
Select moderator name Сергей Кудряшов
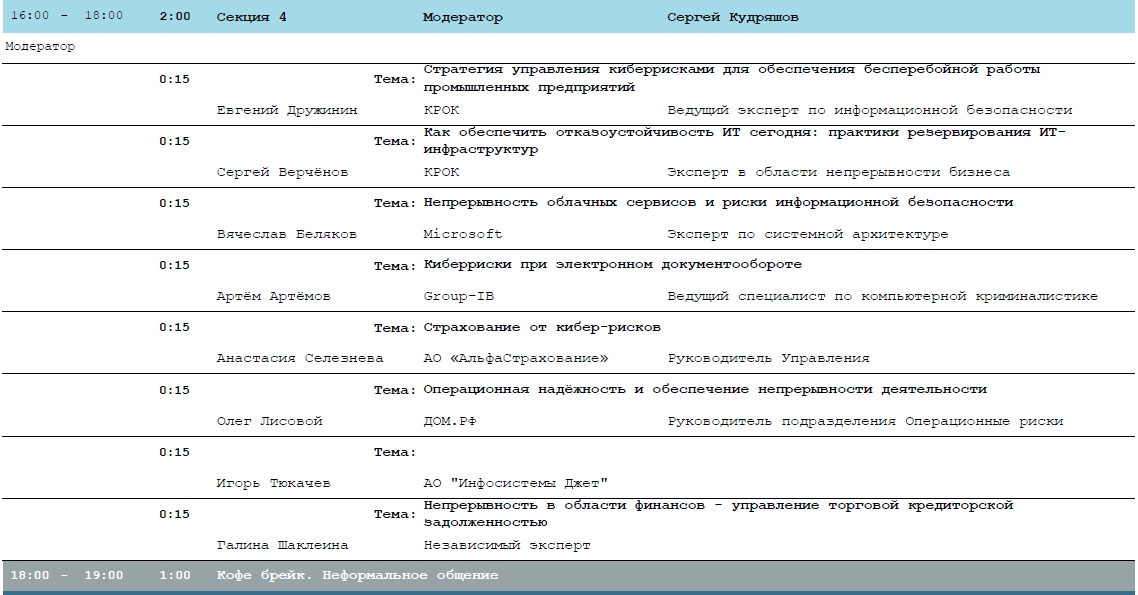pyautogui.click(x=732, y=18)
